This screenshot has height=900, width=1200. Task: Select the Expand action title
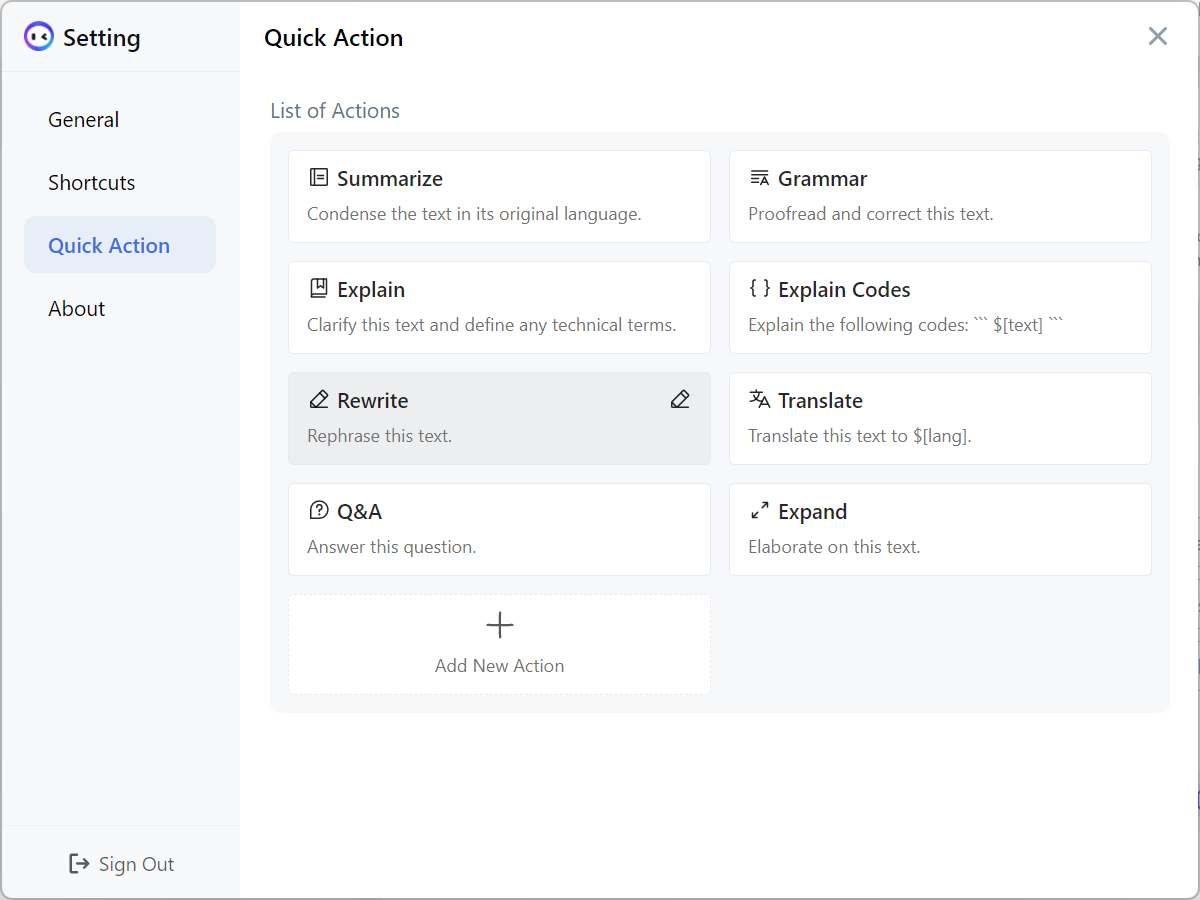coord(812,512)
